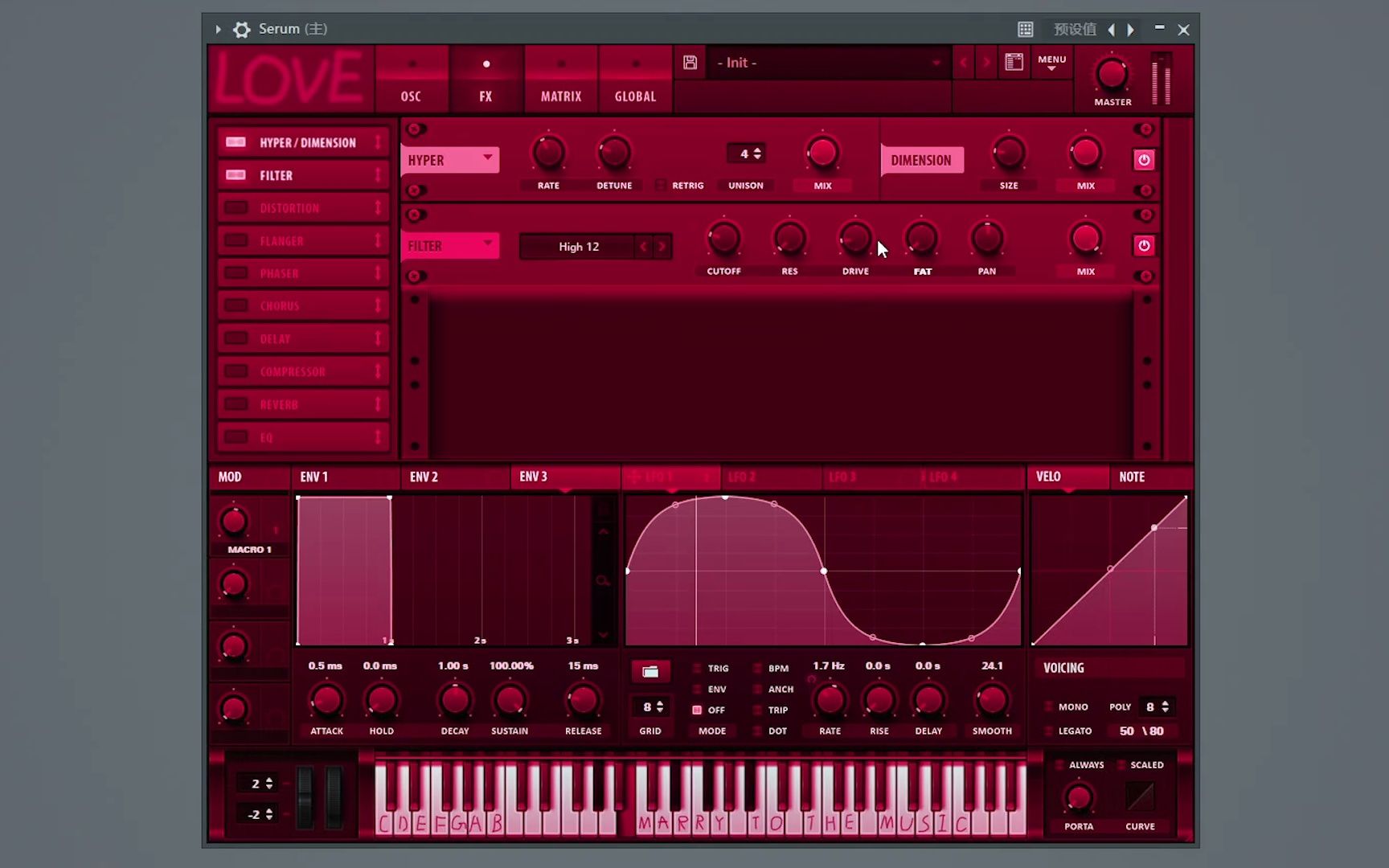Open the Init preset name dropdown

pos(828,63)
